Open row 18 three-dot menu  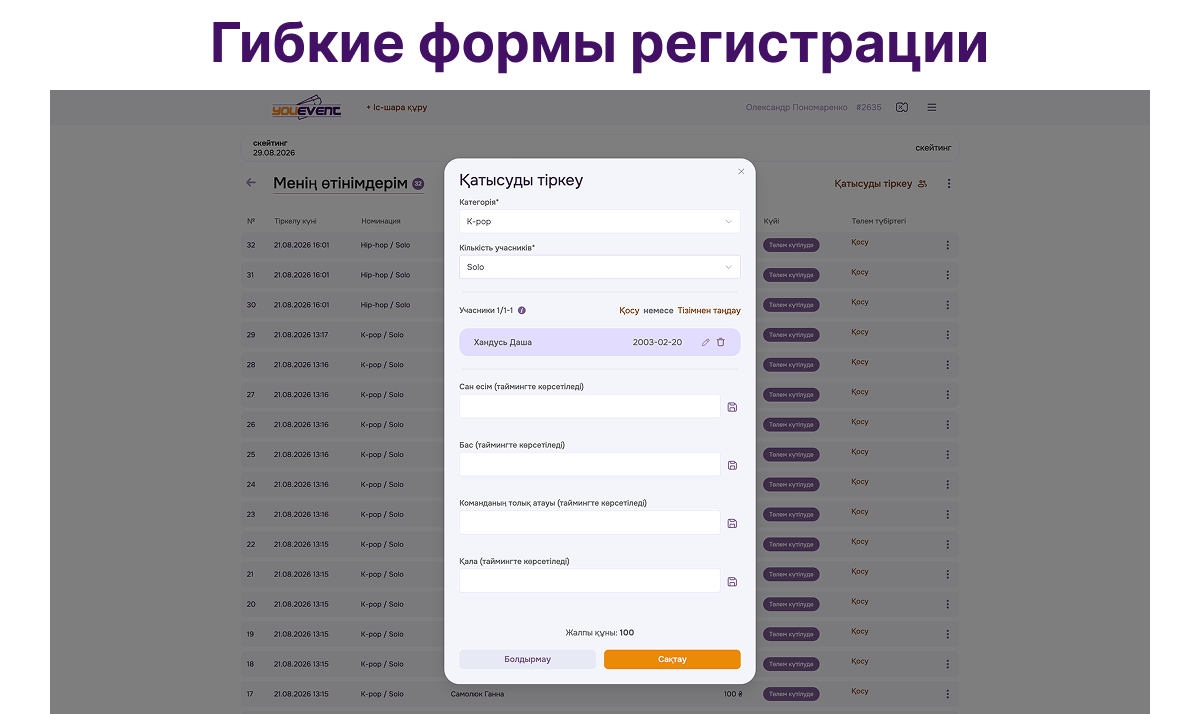point(948,665)
